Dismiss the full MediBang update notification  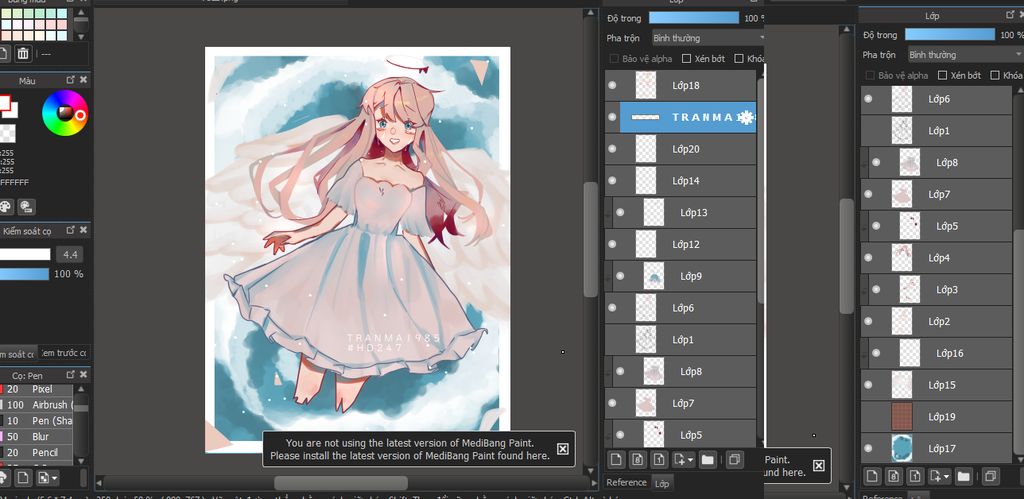[562, 449]
